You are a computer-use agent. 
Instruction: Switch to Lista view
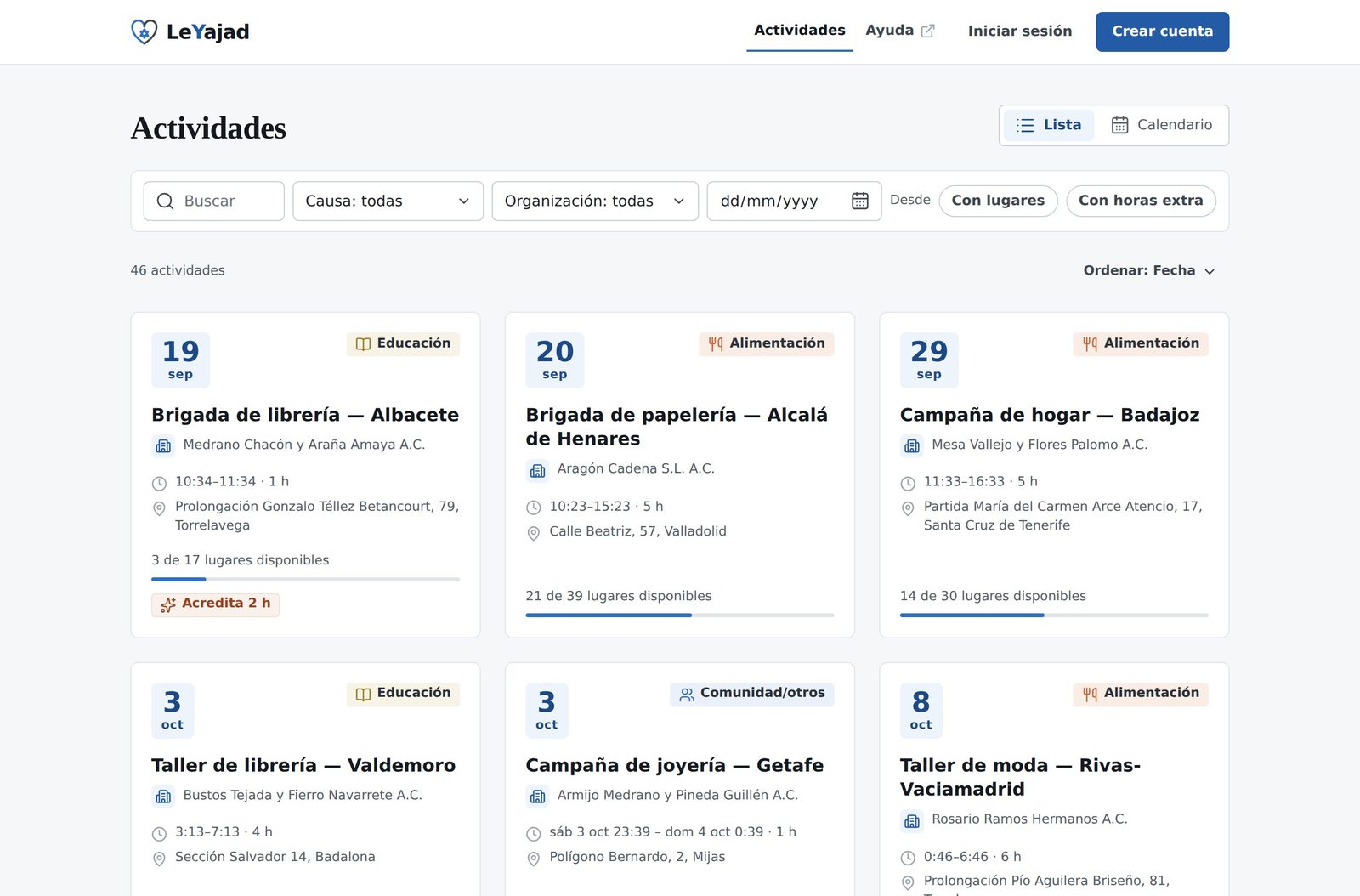click(1049, 125)
